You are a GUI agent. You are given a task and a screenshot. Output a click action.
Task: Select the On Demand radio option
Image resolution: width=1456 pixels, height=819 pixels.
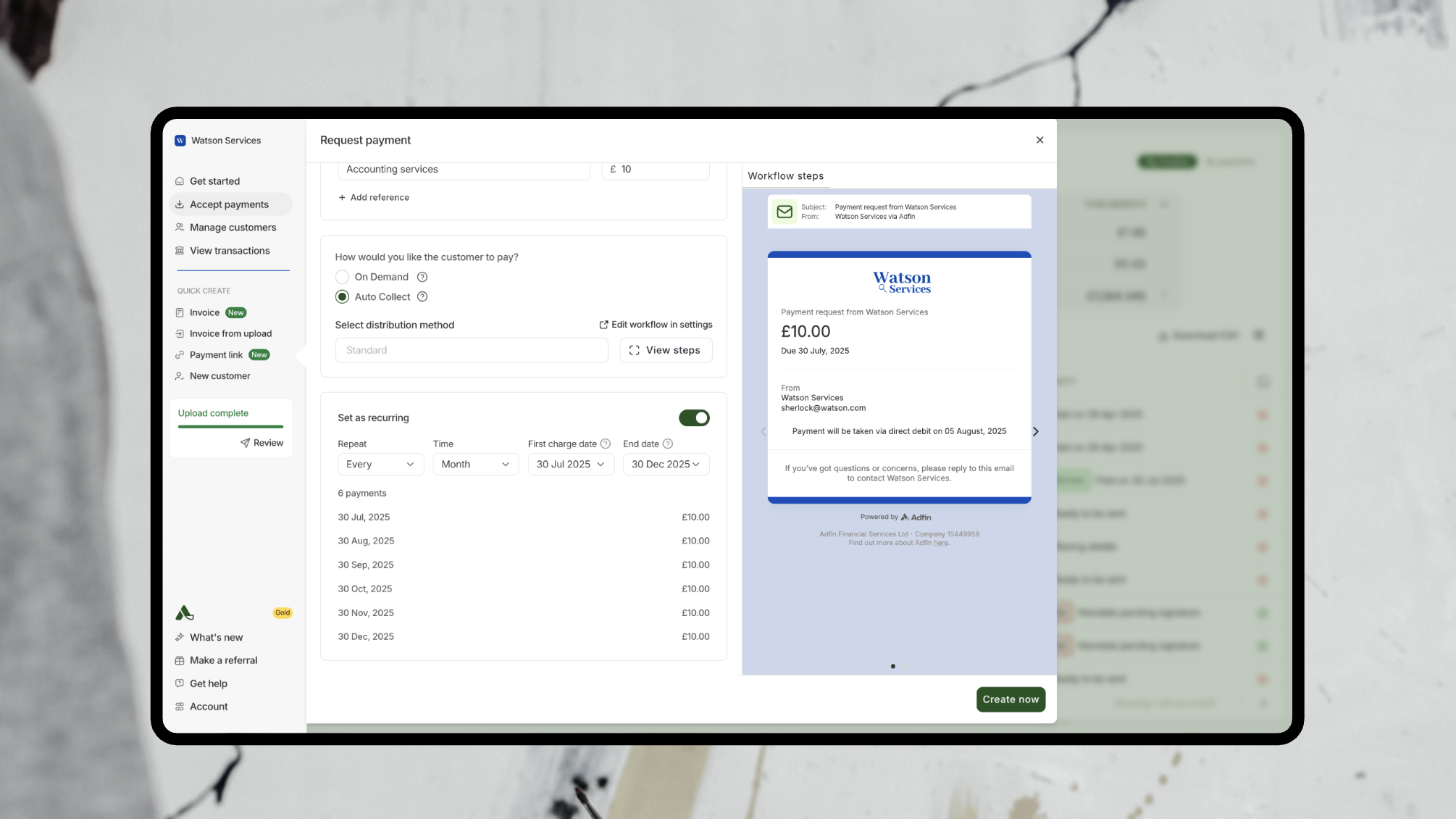(x=343, y=277)
